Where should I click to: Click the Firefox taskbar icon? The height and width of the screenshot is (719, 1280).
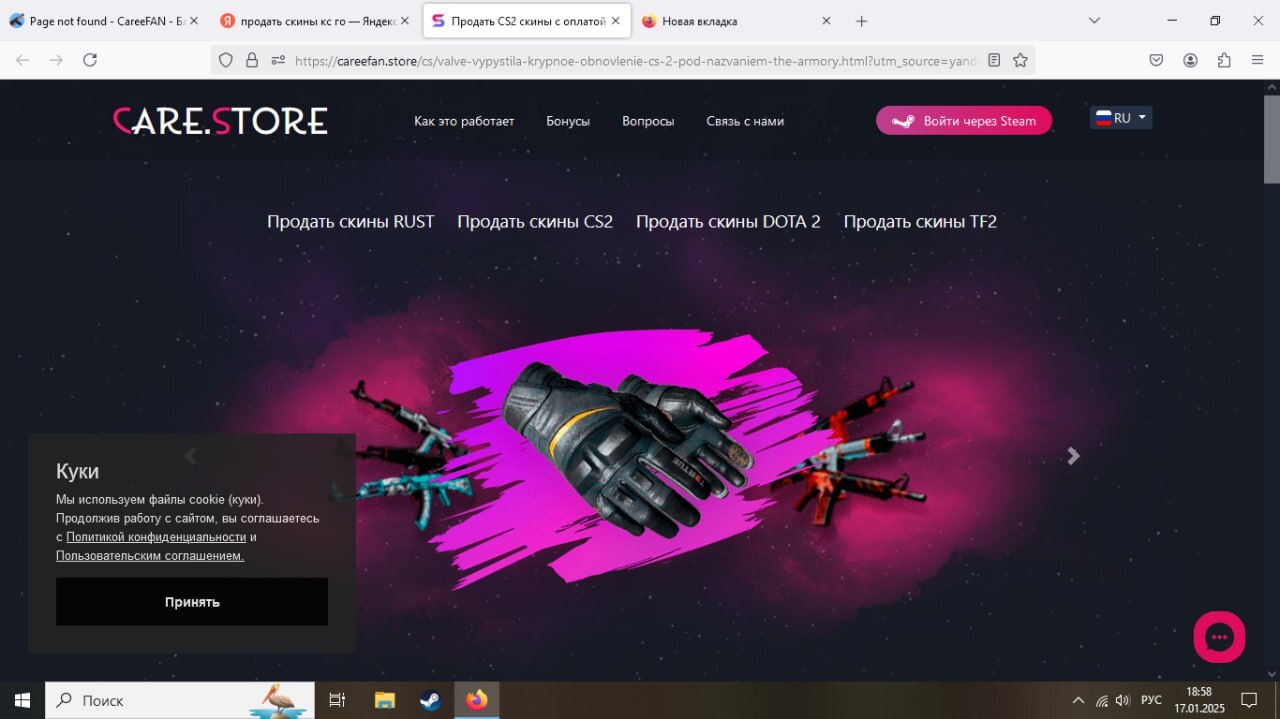[x=477, y=700]
